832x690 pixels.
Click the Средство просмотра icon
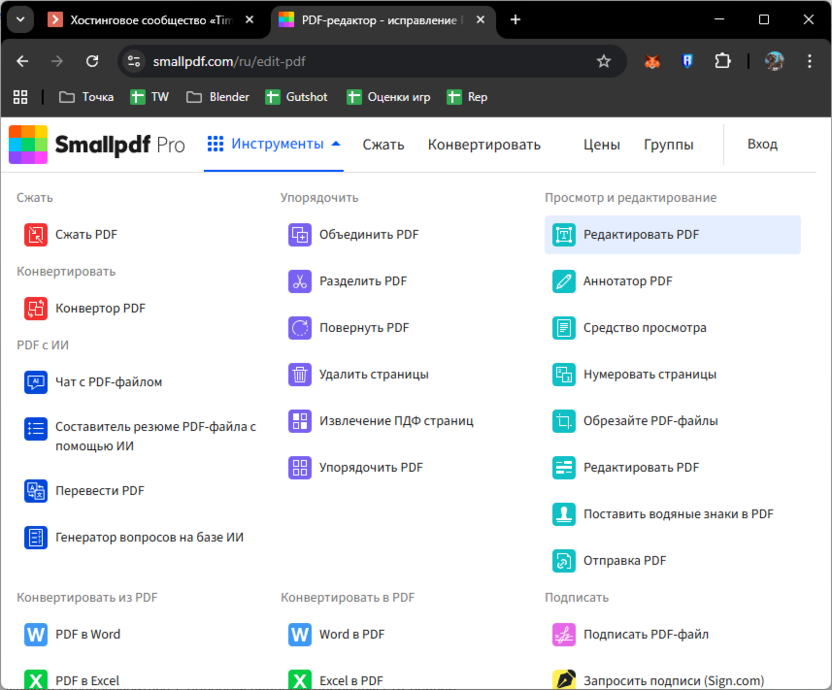coord(564,328)
